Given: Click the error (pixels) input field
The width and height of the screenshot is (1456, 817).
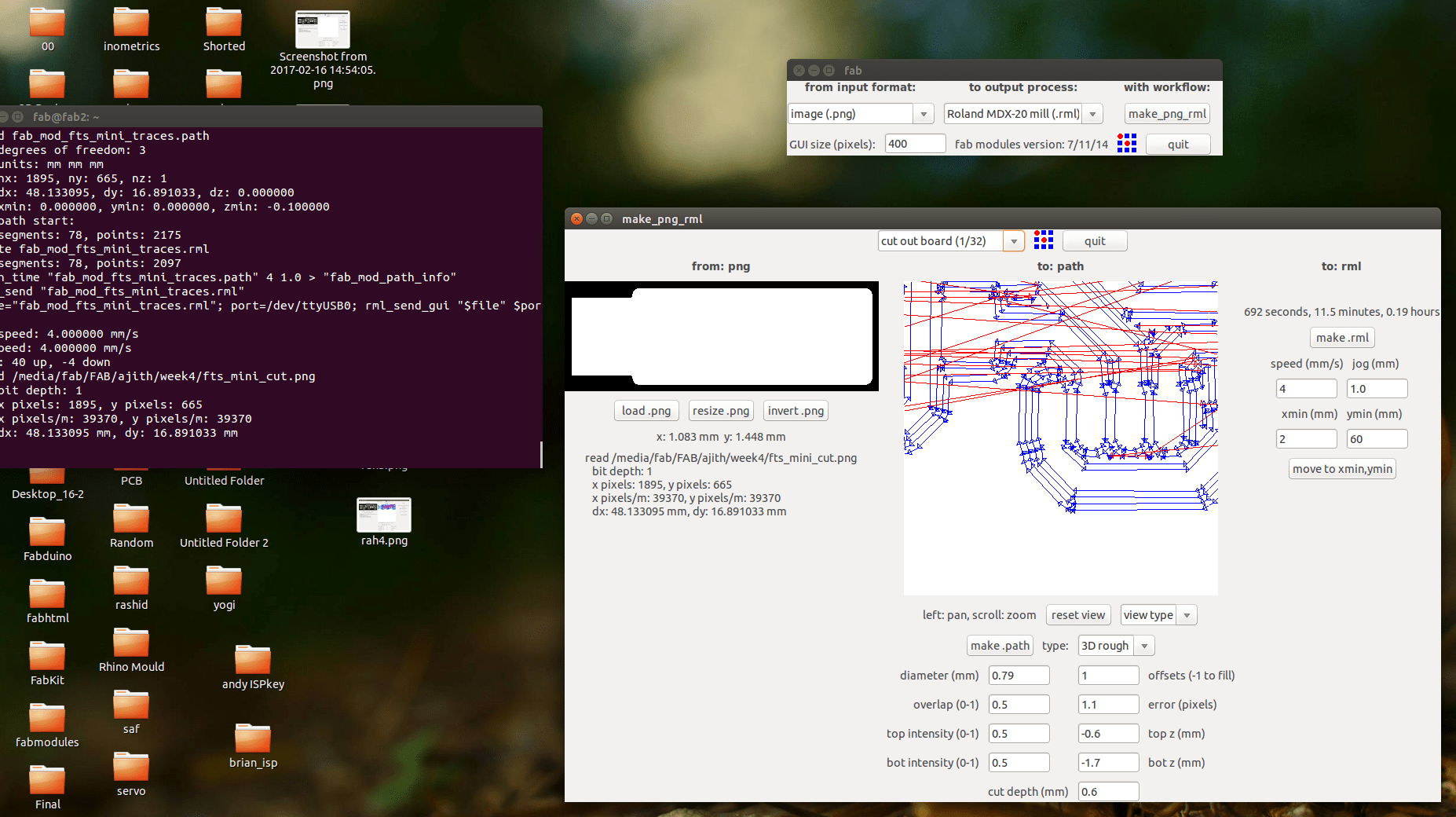Looking at the screenshot, I should 1108,705.
